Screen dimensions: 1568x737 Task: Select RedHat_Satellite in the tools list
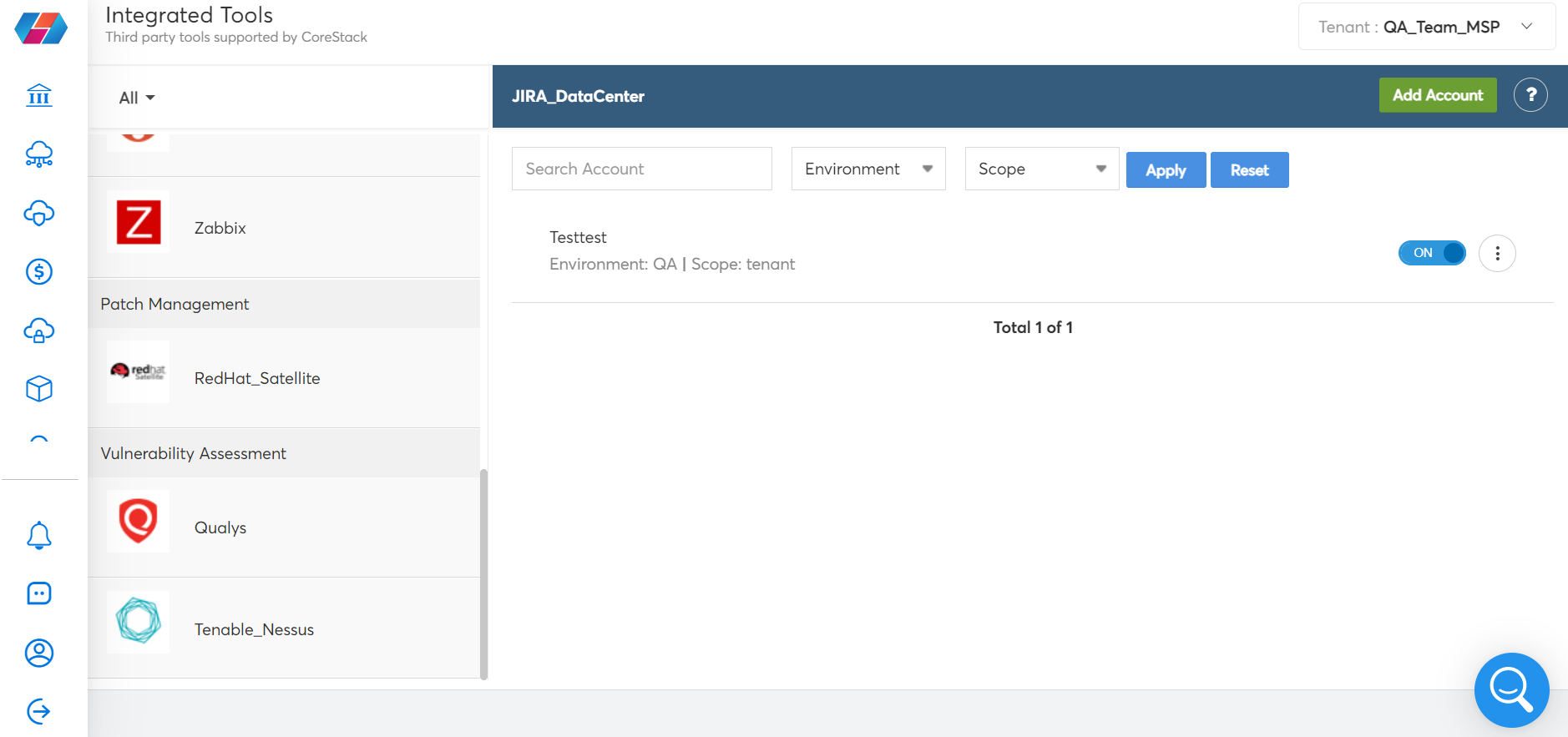[x=284, y=377]
